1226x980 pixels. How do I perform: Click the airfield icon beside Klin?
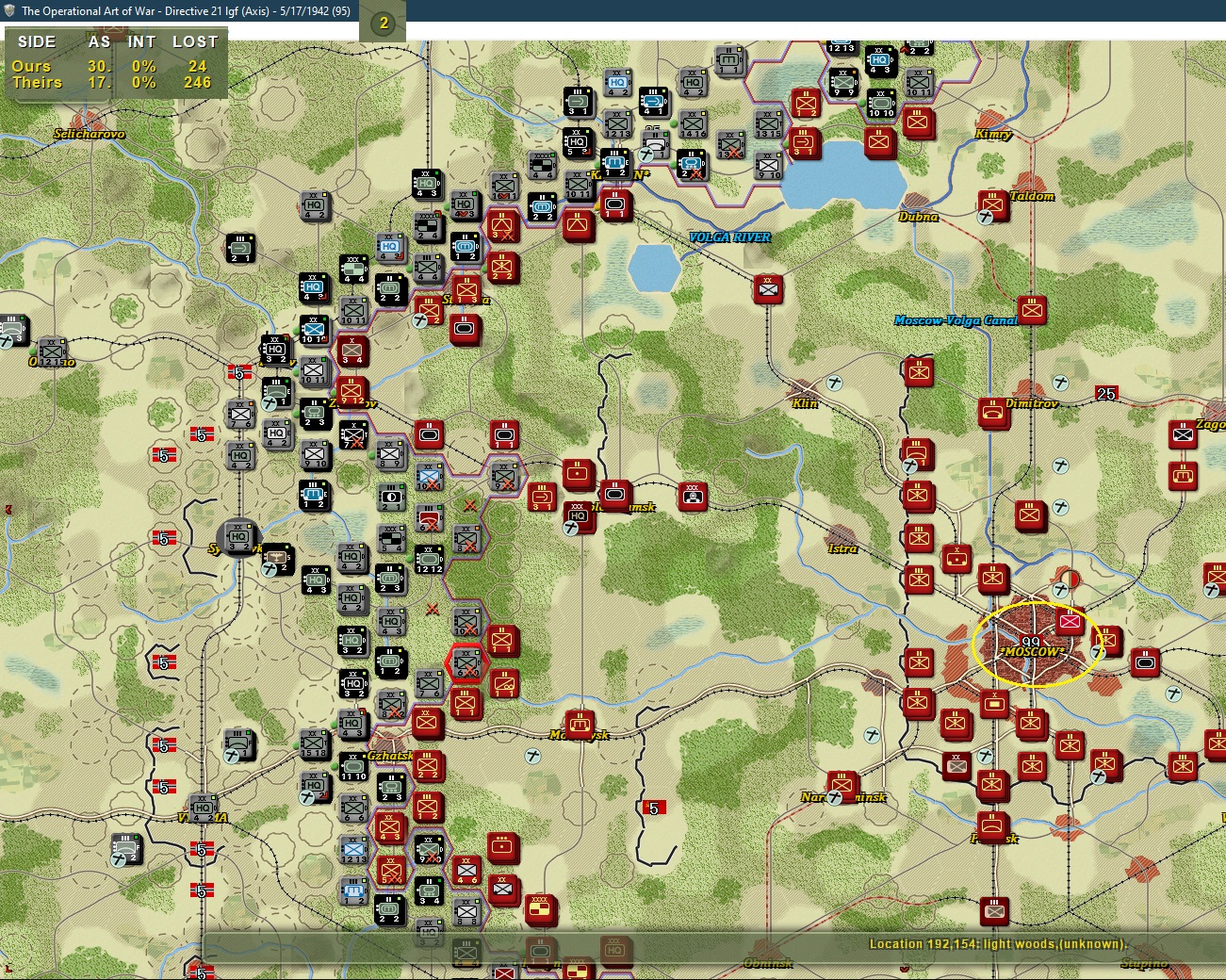coord(834,384)
